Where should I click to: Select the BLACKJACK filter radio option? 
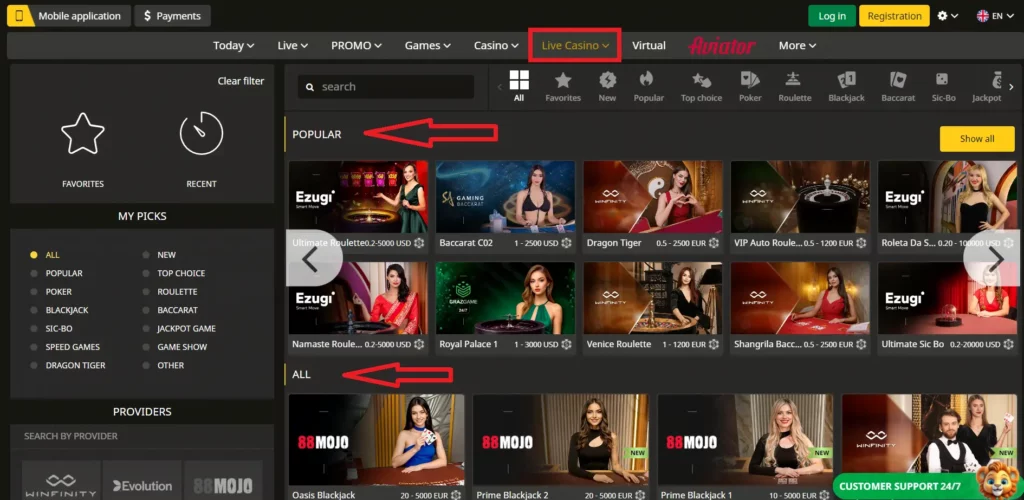(66, 310)
